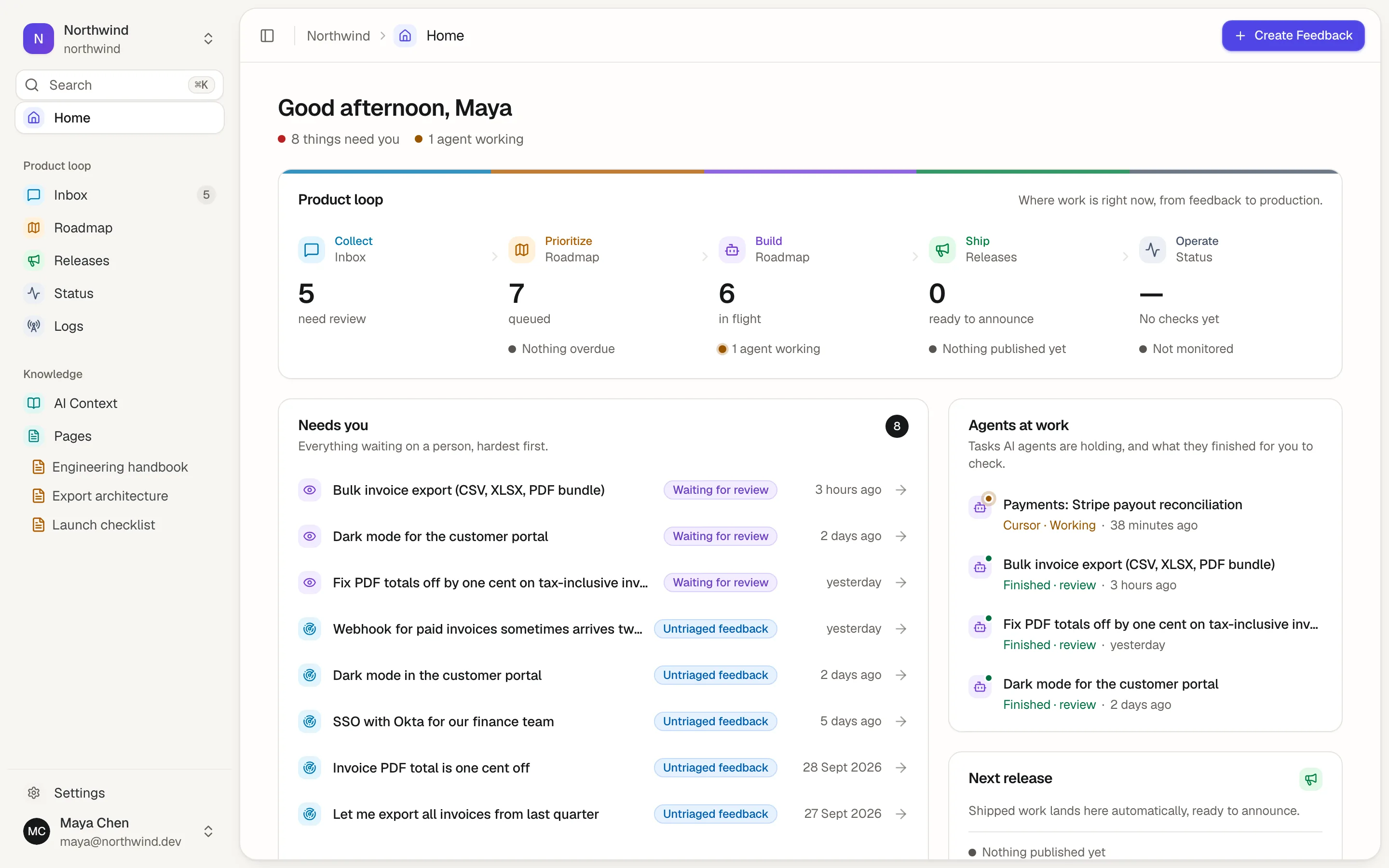Click the Ship megaphone stage icon
1389x868 pixels.
pos(942,250)
